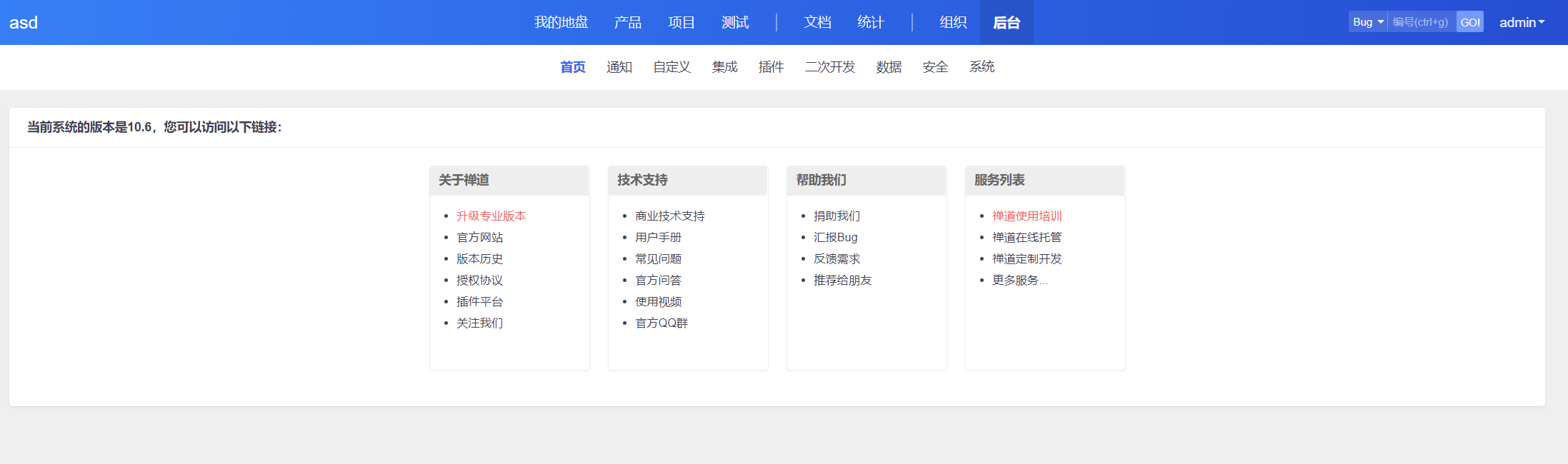Click the 禅道定制开发 link

tap(1027, 258)
